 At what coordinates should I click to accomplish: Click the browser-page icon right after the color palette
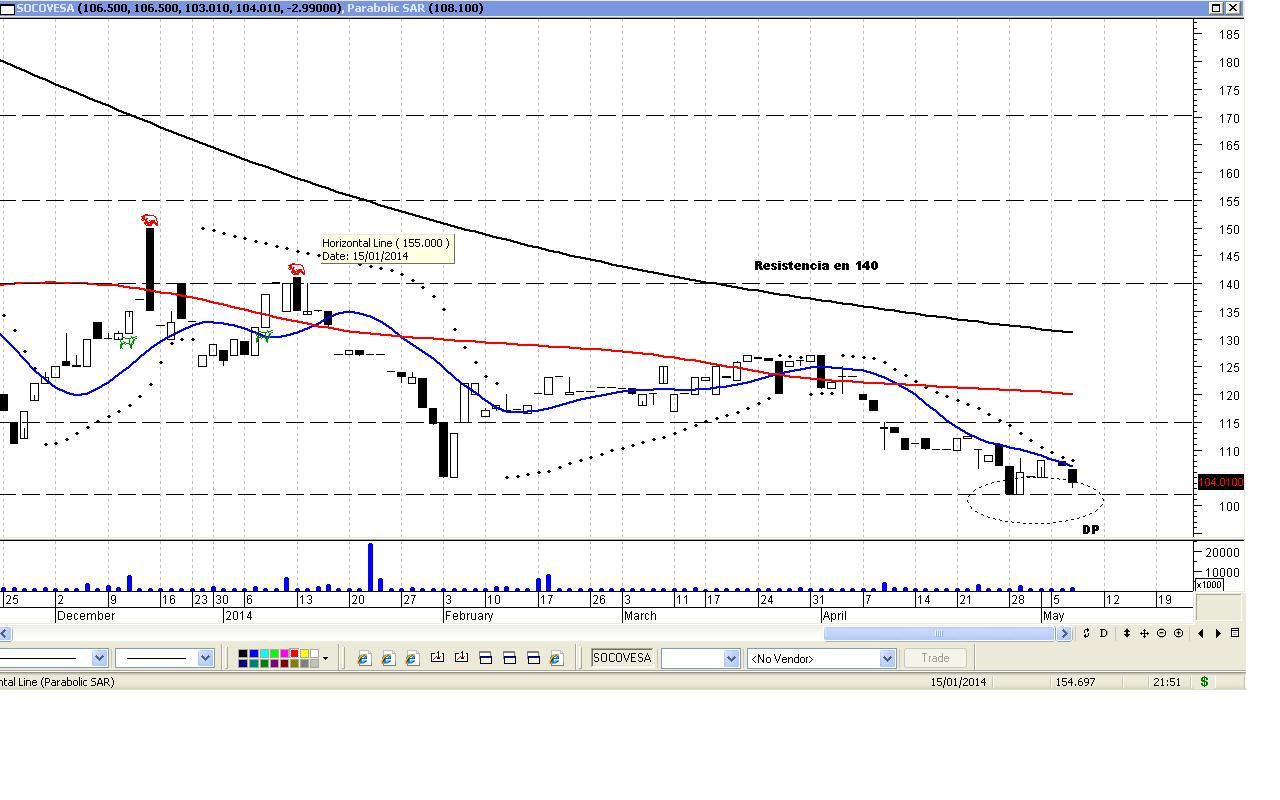click(x=363, y=658)
